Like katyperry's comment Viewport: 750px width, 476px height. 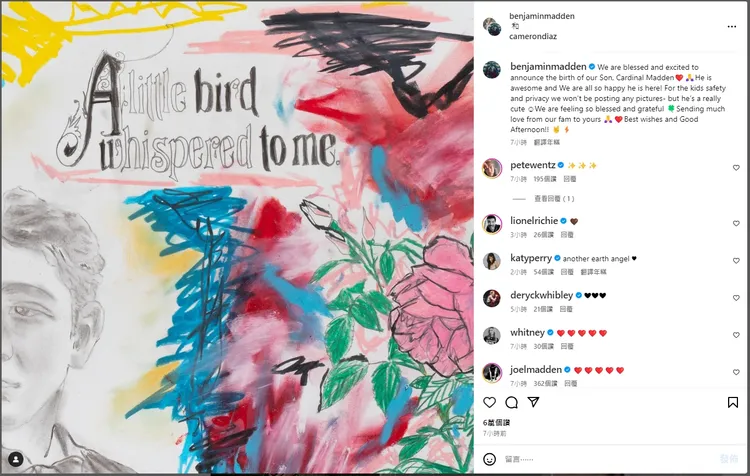tap(736, 261)
